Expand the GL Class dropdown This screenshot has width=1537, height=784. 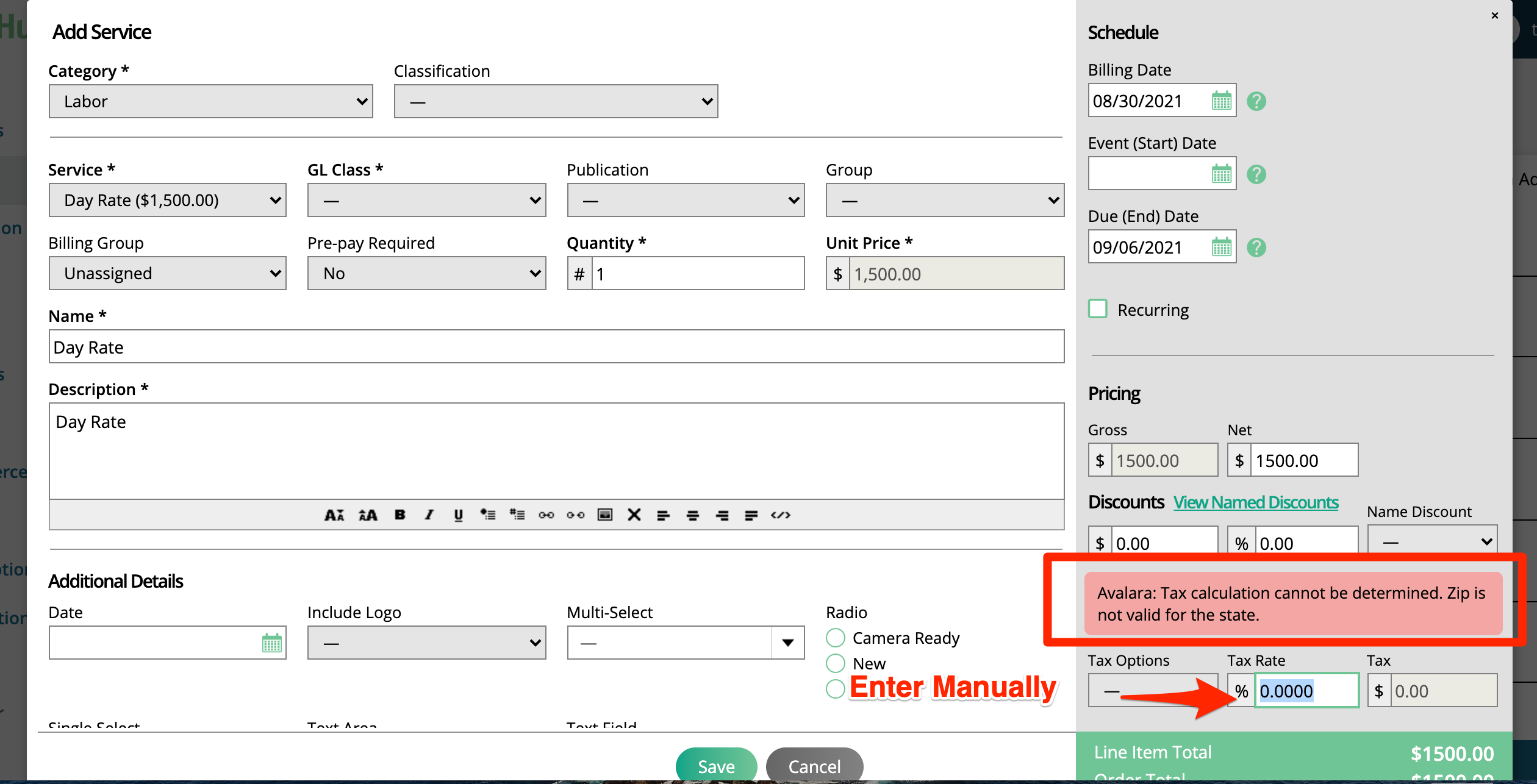pyautogui.click(x=426, y=200)
